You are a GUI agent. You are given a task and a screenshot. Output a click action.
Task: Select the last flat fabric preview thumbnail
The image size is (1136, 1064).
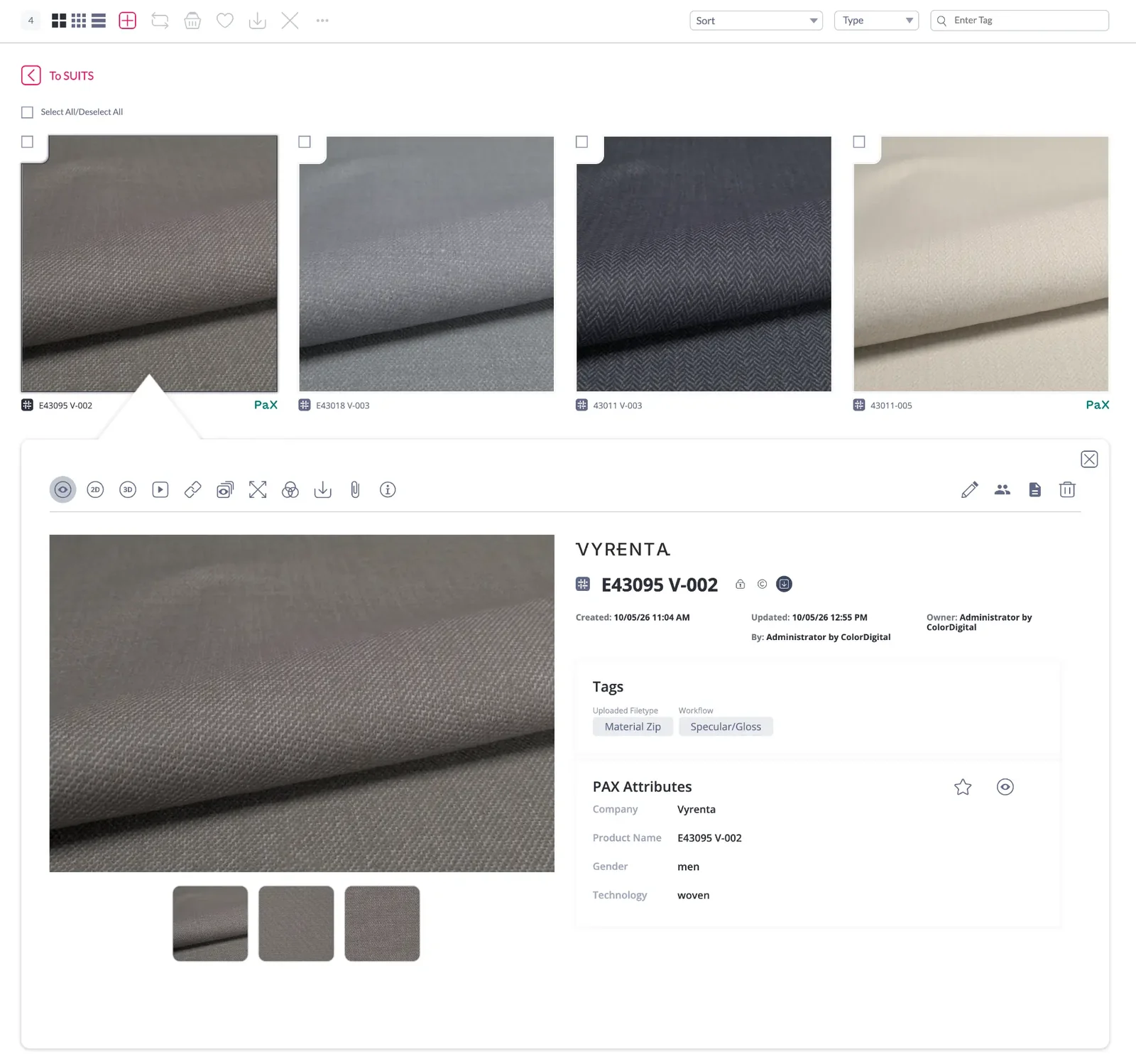pyautogui.click(x=382, y=923)
